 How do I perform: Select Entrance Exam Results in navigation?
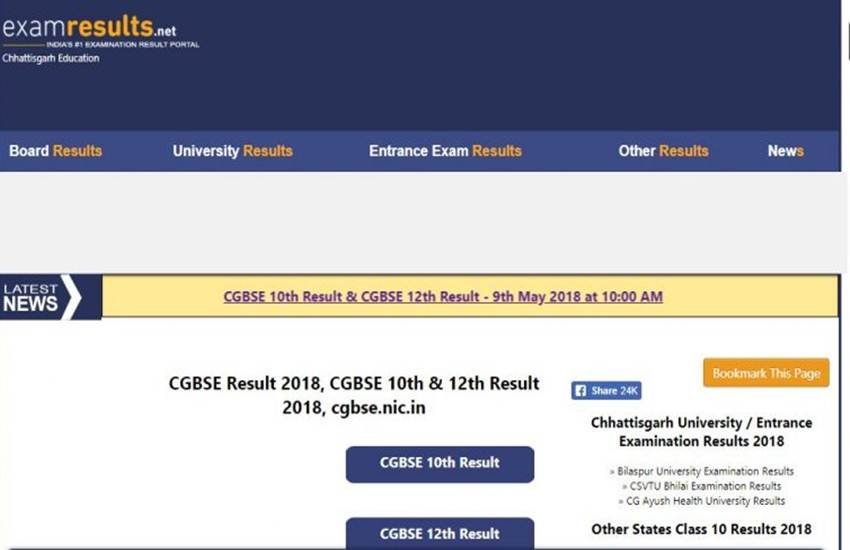coord(445,151)
